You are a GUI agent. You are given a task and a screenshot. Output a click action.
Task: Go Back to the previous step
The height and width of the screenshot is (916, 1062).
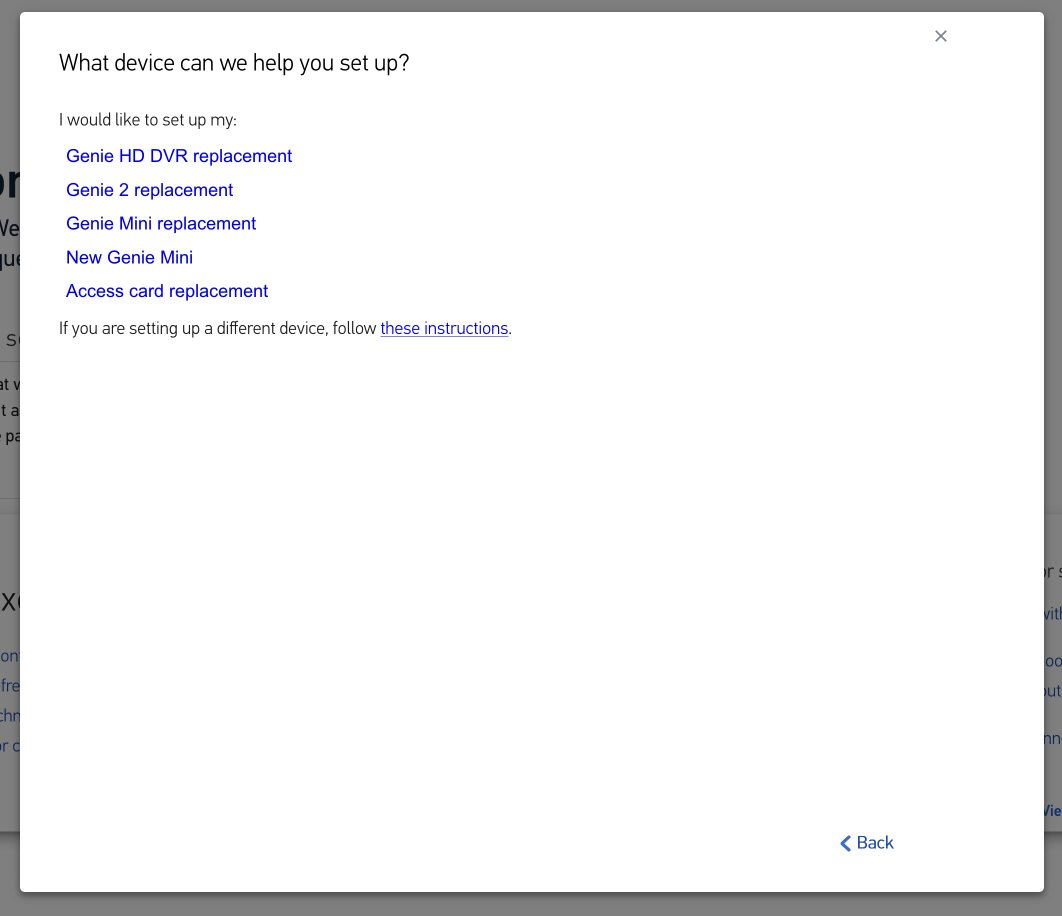click(866, 843)
